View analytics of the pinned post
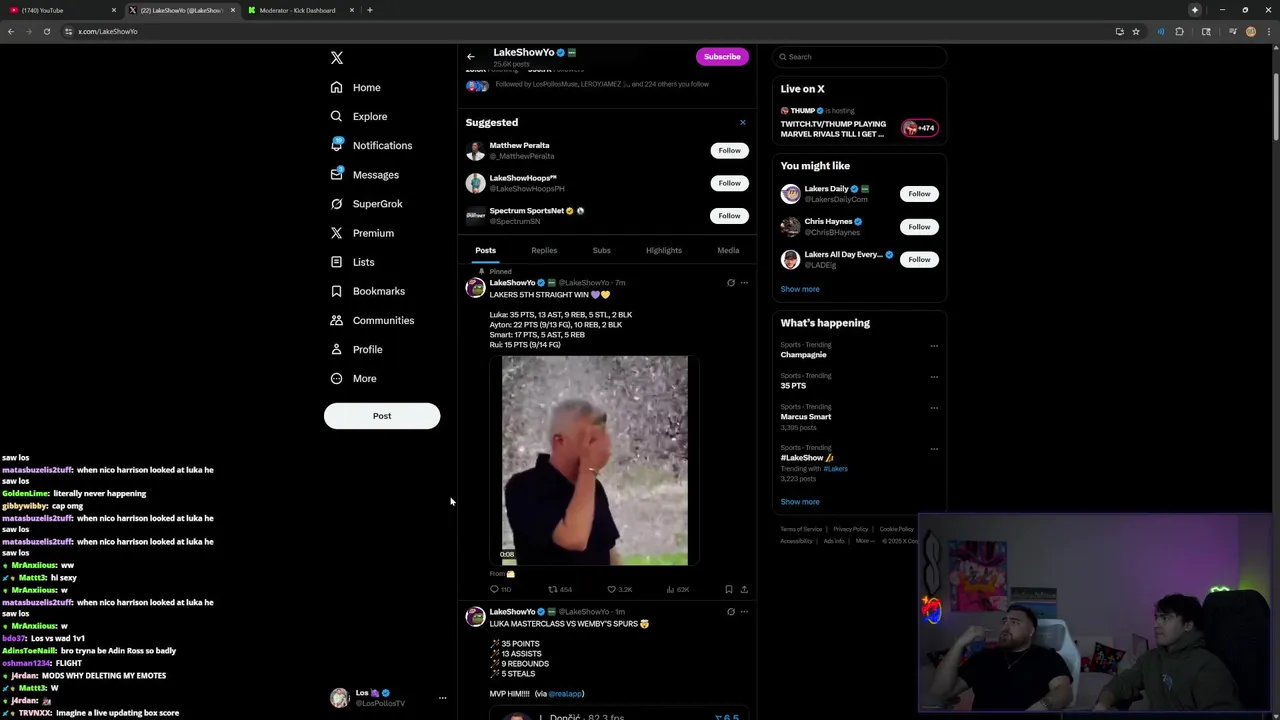 pyautogui.click(x=678, y=589)
